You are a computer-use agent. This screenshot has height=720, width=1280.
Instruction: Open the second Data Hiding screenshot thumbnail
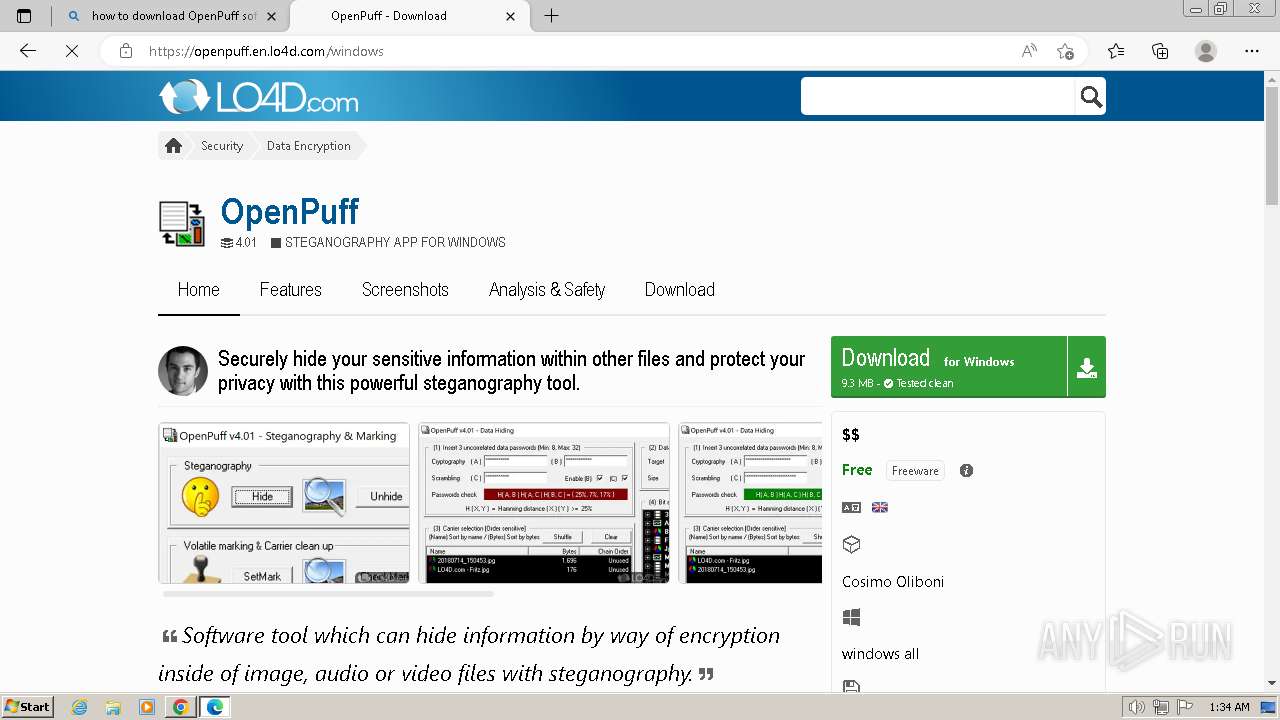(544, 503)
